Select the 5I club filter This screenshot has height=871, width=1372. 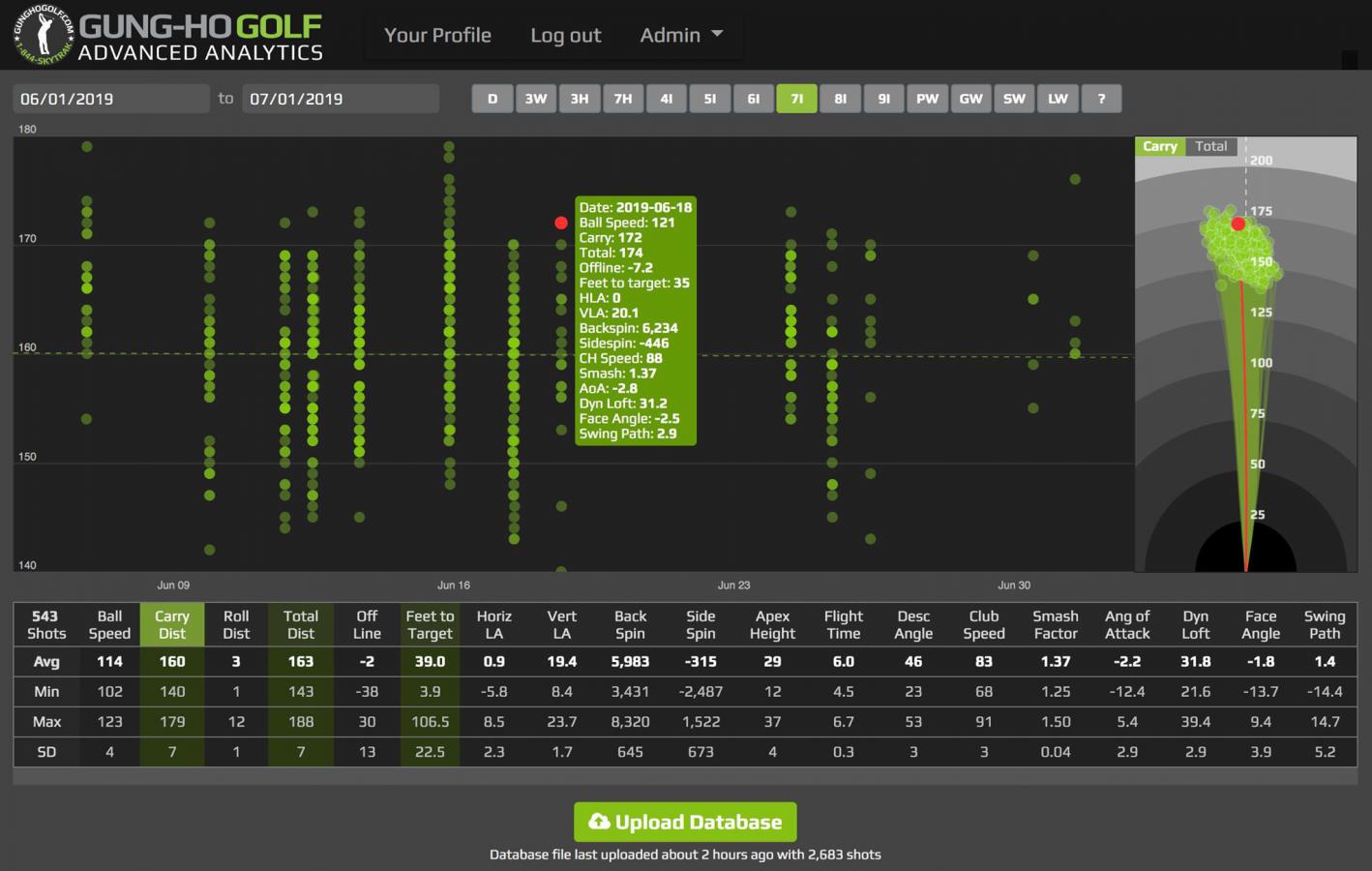pyautogui.click(x=710, y=99)
